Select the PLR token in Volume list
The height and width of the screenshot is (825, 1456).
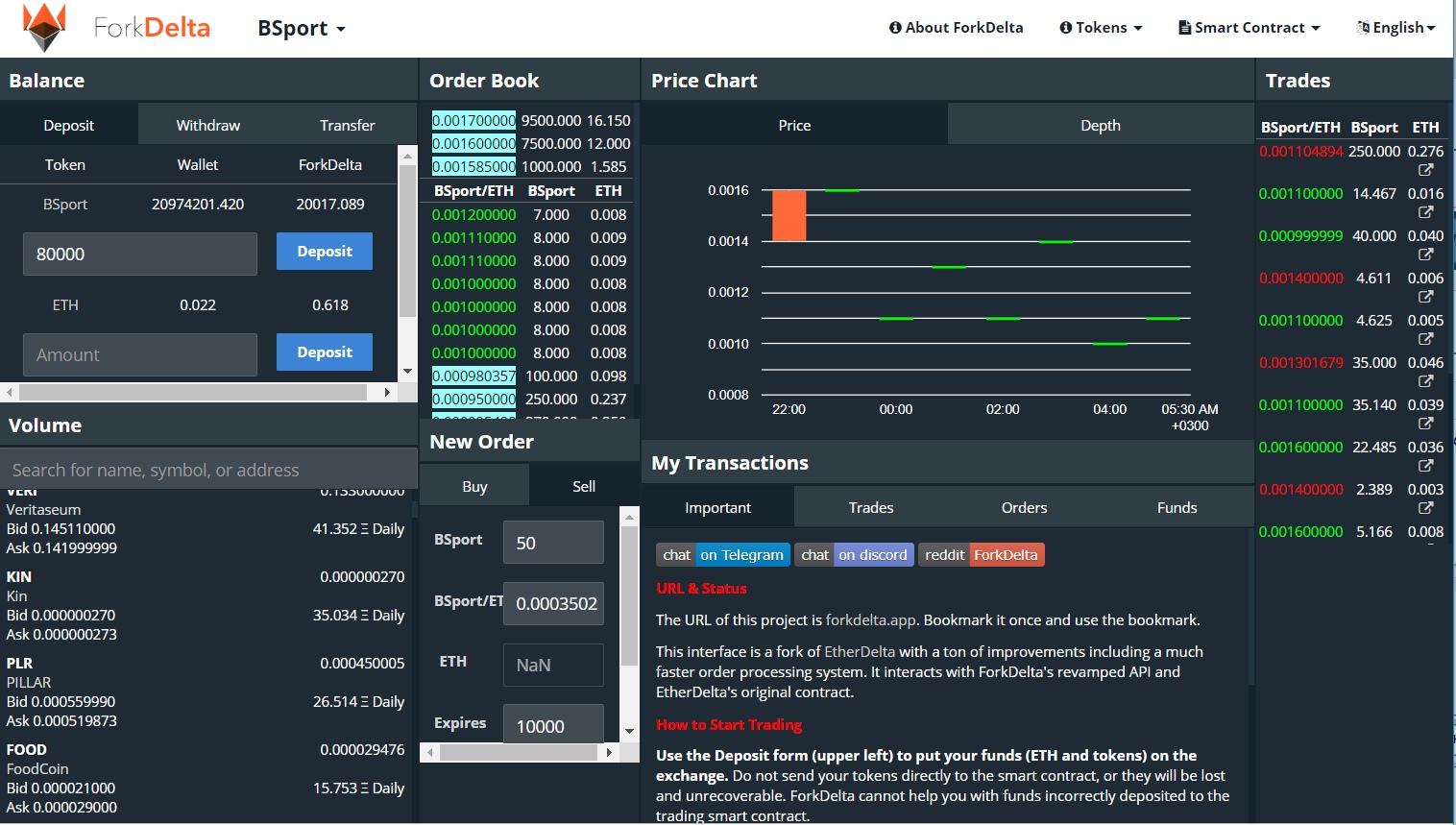point(206,692)
